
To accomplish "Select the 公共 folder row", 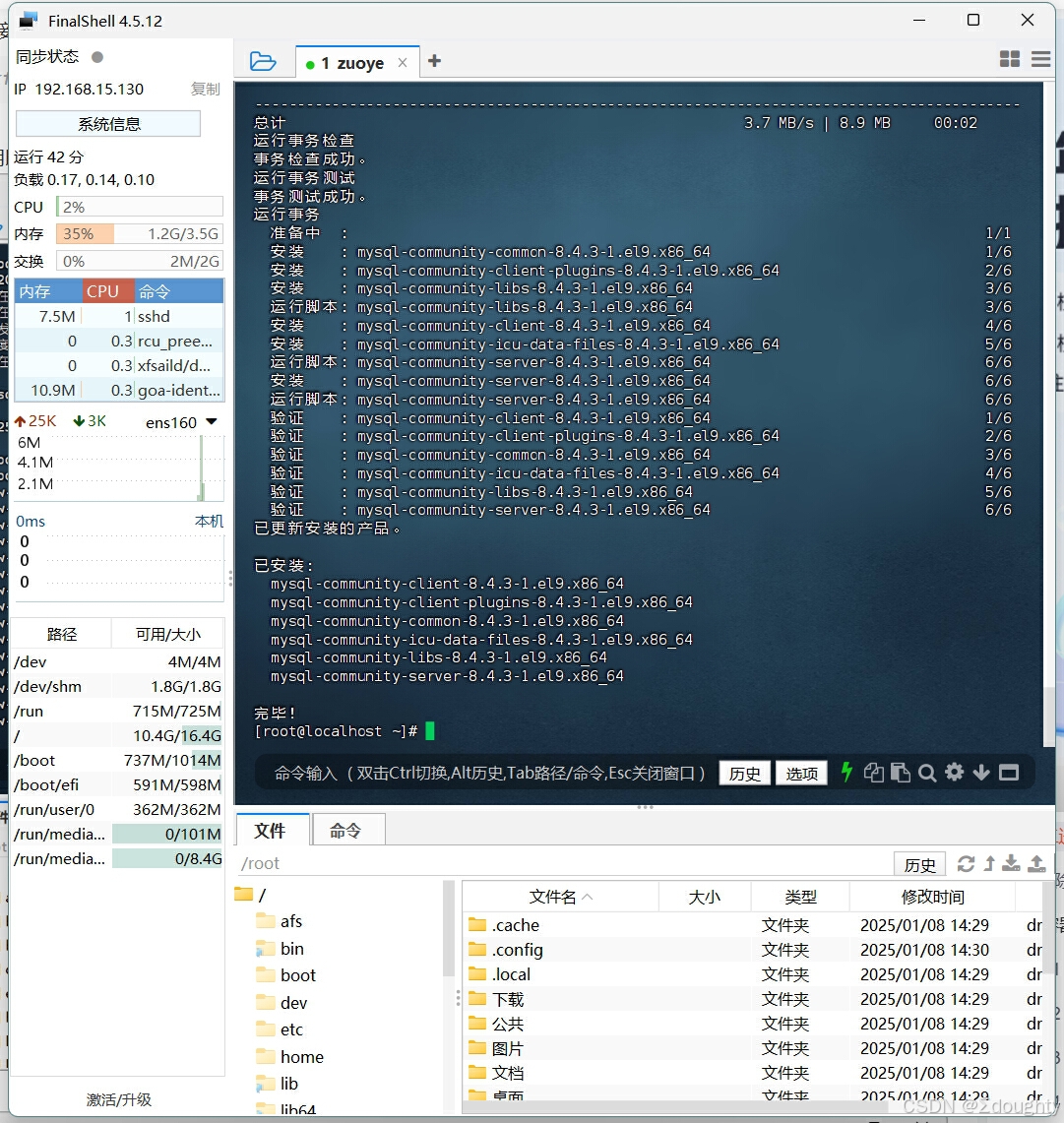I will [x=752, y=1025].
